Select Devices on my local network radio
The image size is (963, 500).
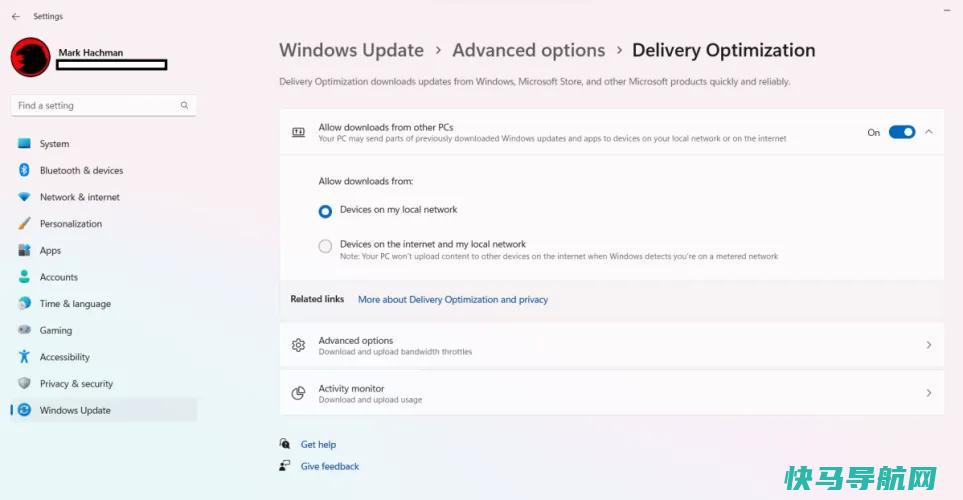[325, 211]
